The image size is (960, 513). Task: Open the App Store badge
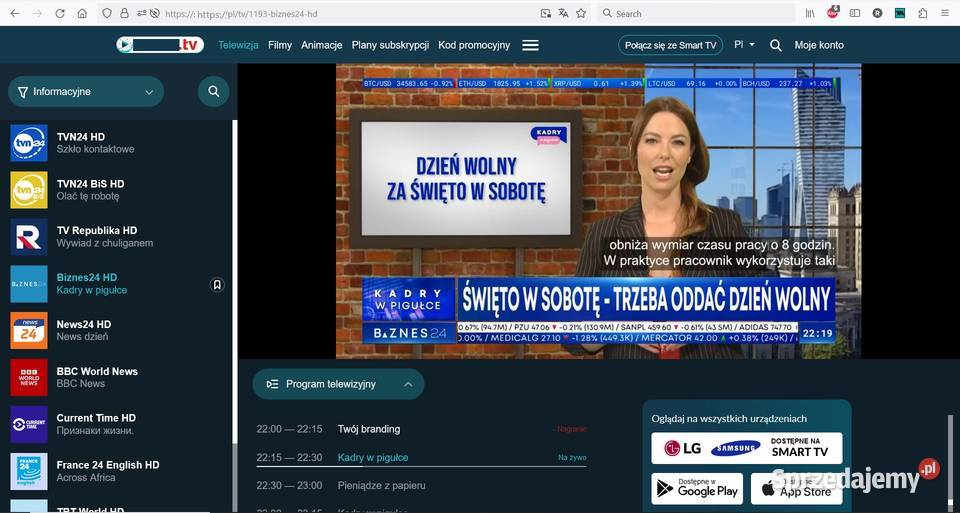tap(797, 489)
